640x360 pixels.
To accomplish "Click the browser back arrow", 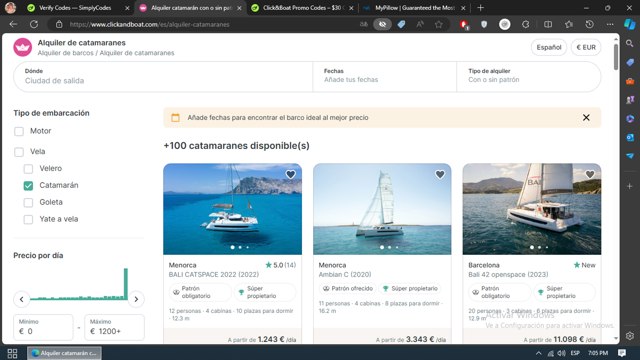I will [13, 24].
